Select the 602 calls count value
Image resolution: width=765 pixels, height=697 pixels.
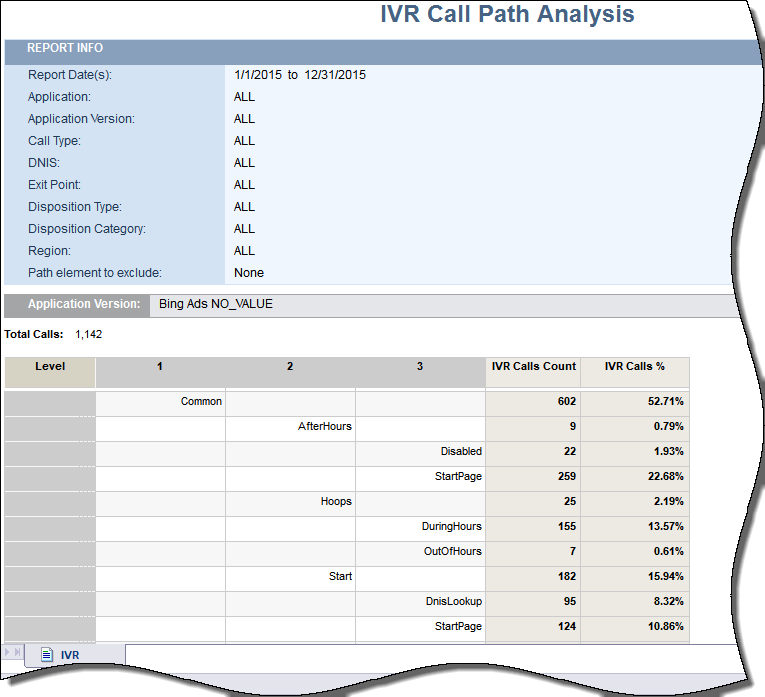(x=566, y=402)
